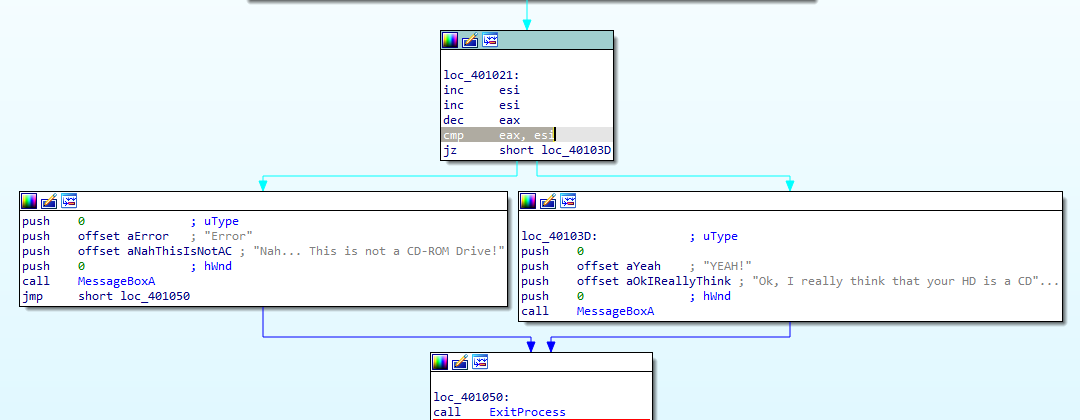
Task: Click the "Nah... This is not a CD-ROM Drive!" comment
Action: pos(379,251)
